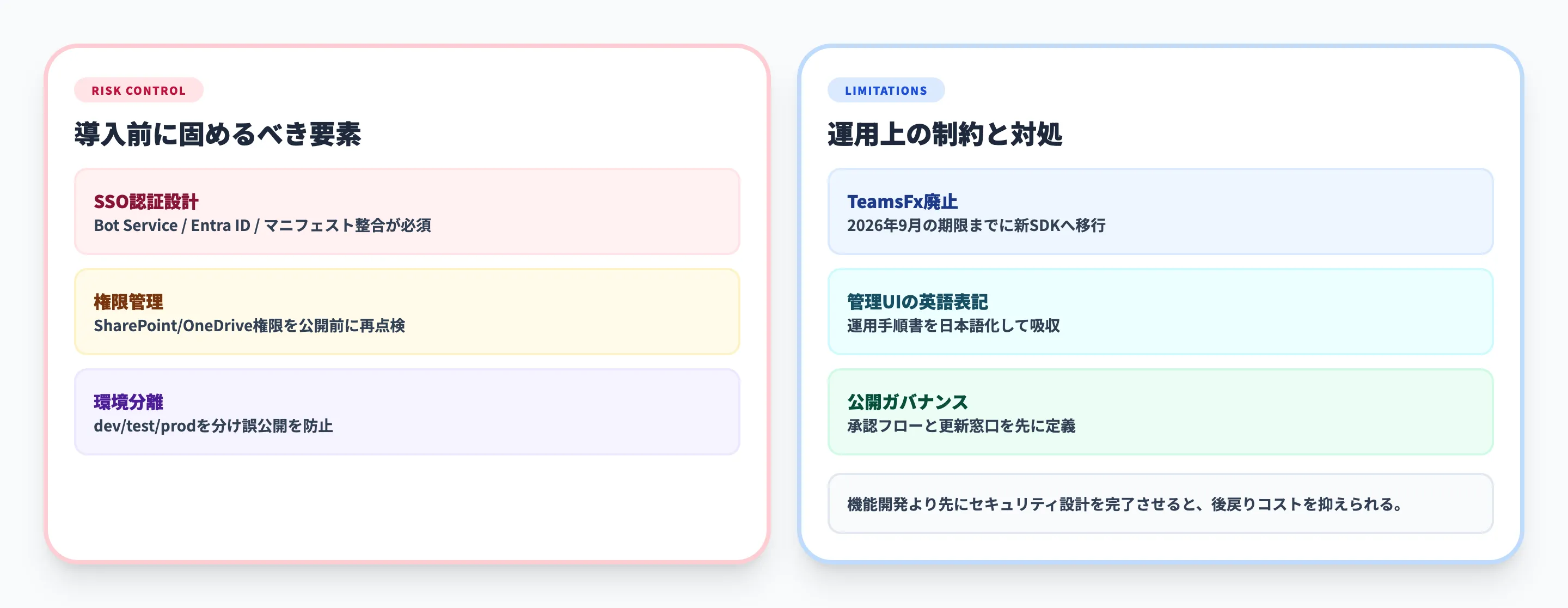Click the RISK CONTROL badge
Screen dimensions: 1568x608
138,90
